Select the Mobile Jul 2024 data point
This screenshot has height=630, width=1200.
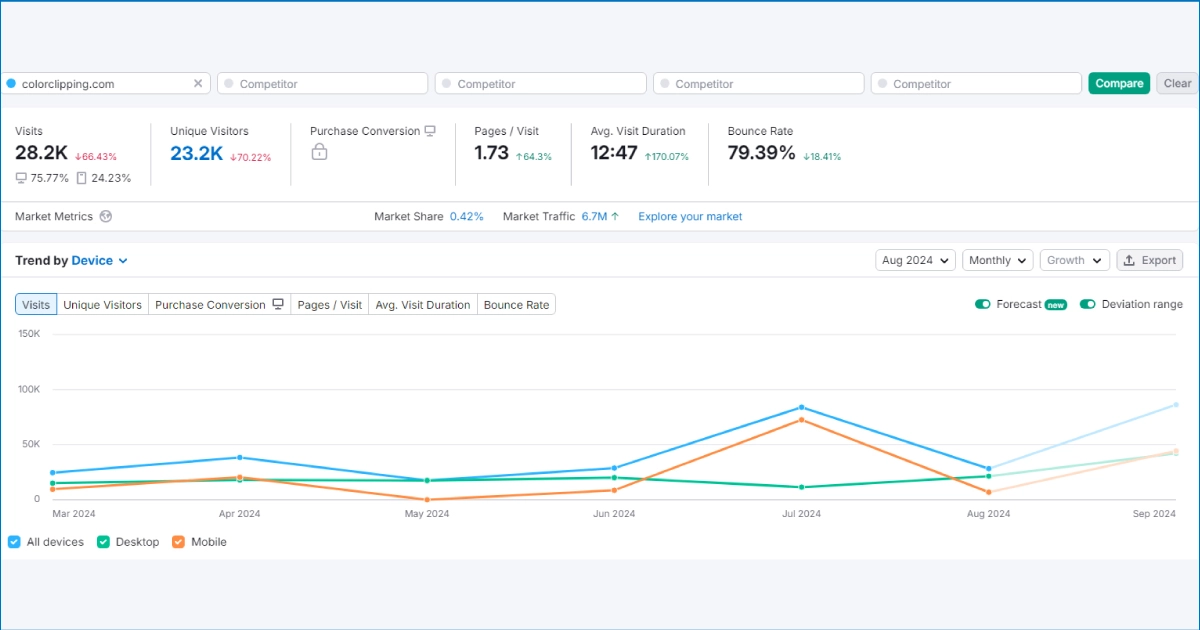pos(801,420)
